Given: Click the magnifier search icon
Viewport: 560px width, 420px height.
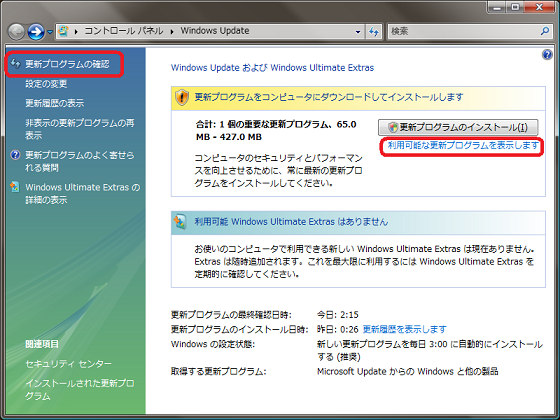Looking at the screenshot, I should [x=545, y=31].
